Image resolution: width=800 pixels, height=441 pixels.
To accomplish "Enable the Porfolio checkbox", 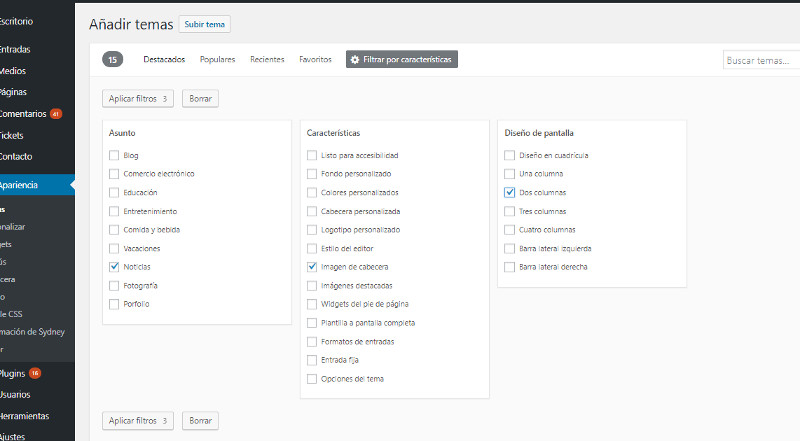I will 114,304.
